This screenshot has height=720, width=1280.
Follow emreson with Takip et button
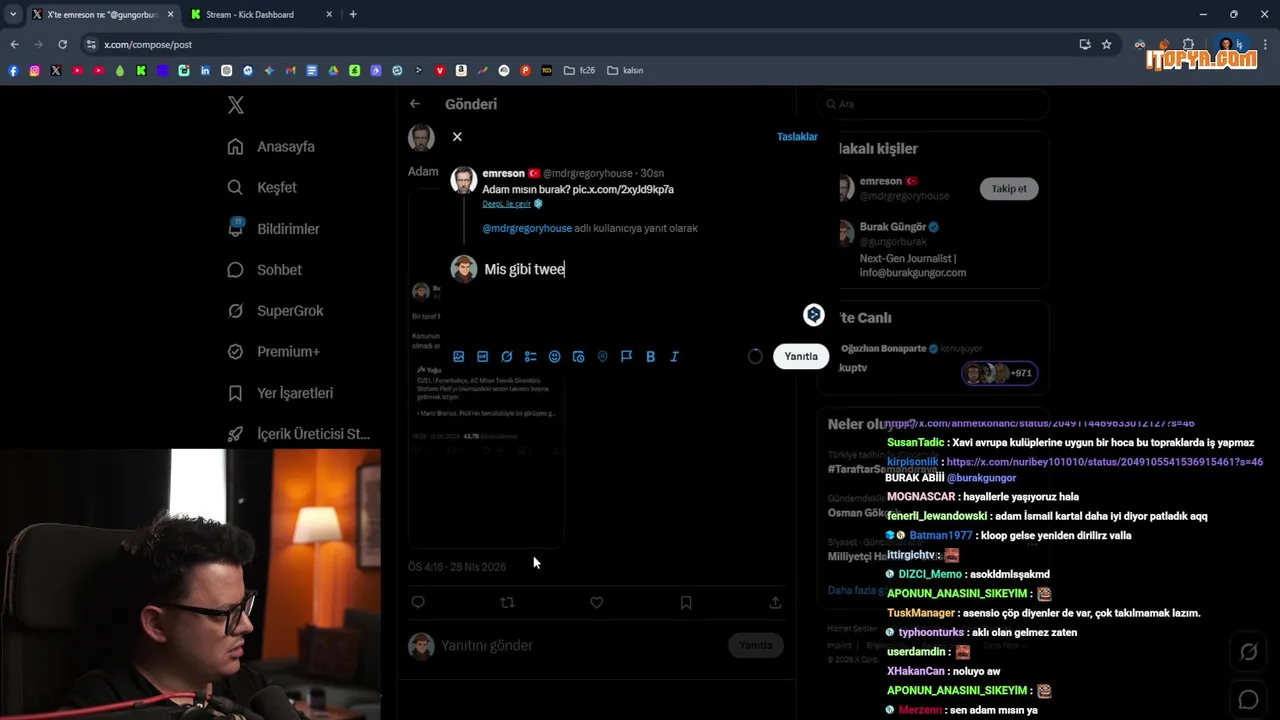click(x=1009, y=188)
